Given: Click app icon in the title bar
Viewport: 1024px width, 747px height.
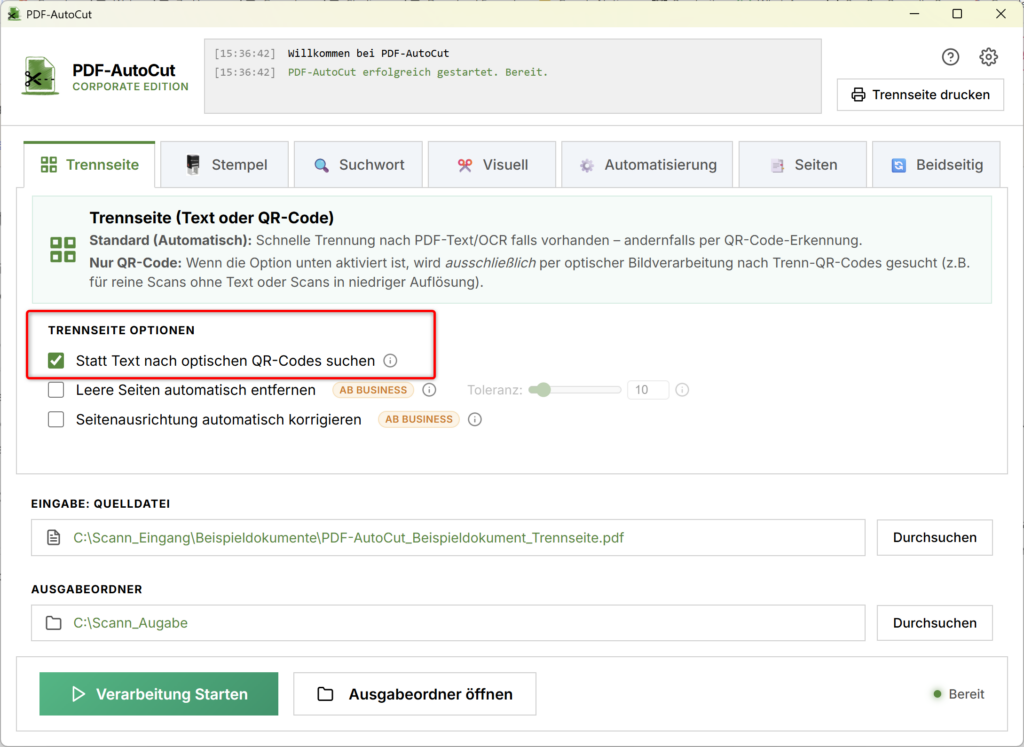Looking at the screenshot, I should 13,14.
